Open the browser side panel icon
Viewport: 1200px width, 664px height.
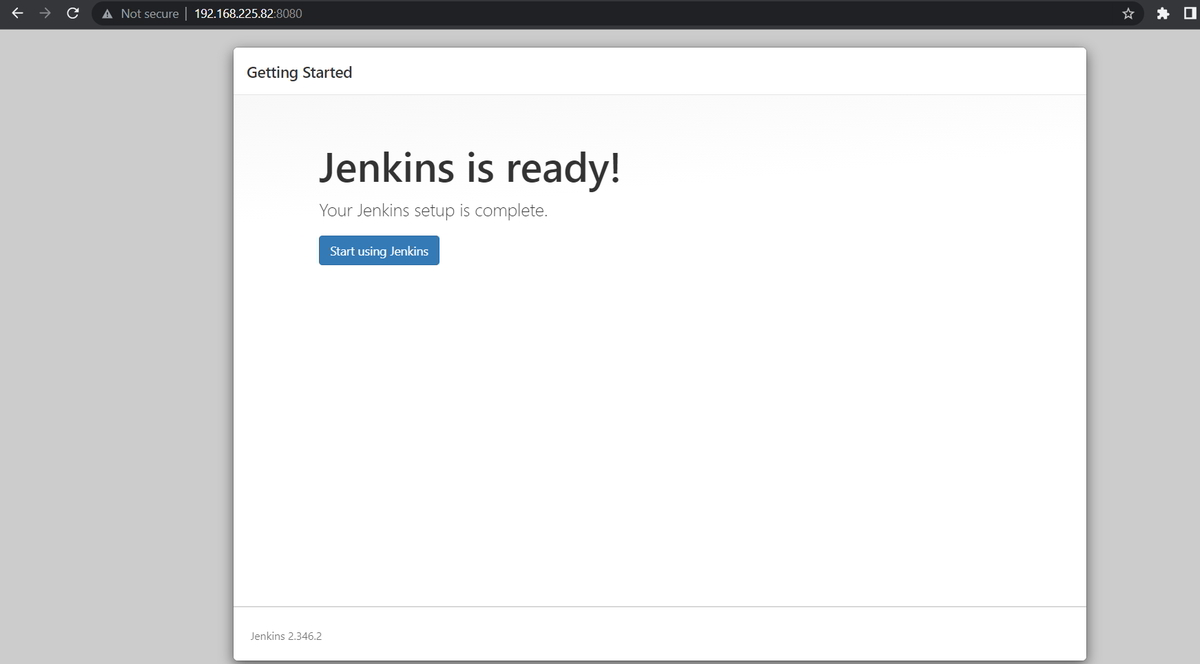1190,13
